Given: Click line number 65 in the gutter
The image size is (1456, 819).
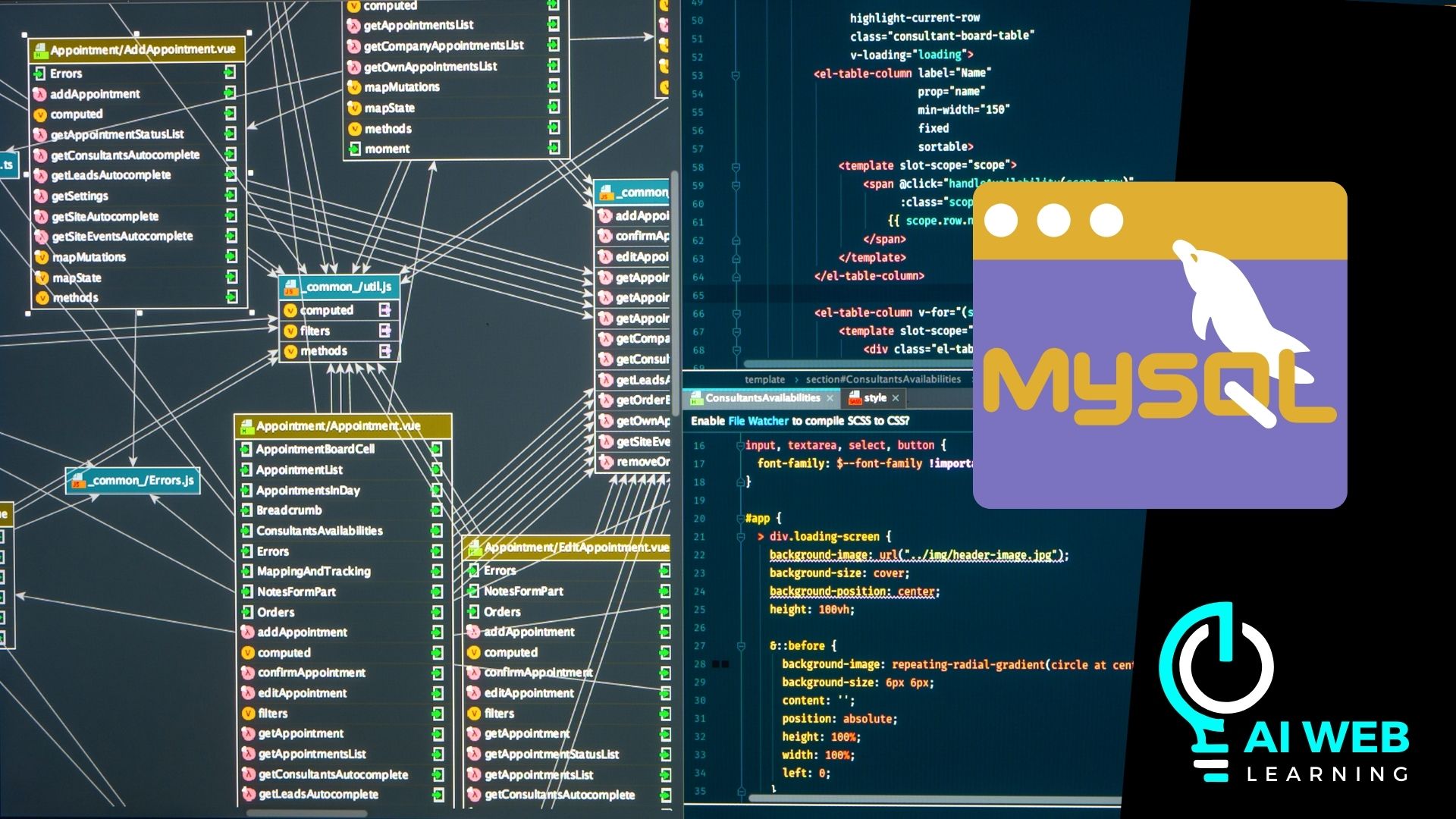Looking at the screenshot, I should (698, 296).
